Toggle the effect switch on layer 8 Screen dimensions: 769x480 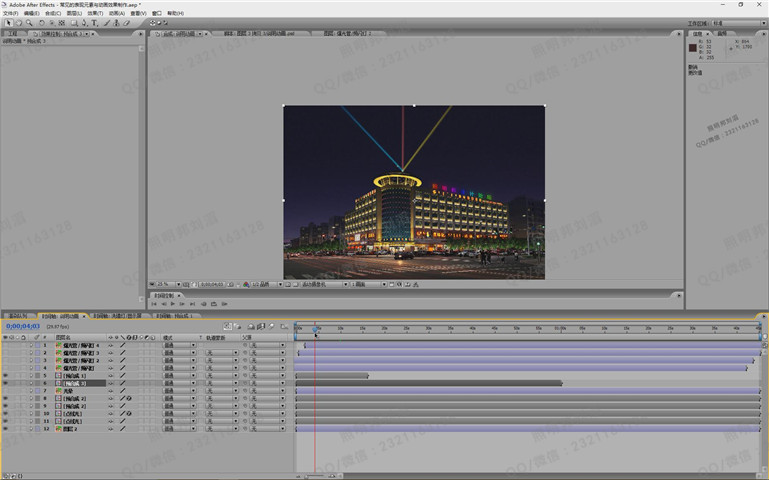pos(129,398)
